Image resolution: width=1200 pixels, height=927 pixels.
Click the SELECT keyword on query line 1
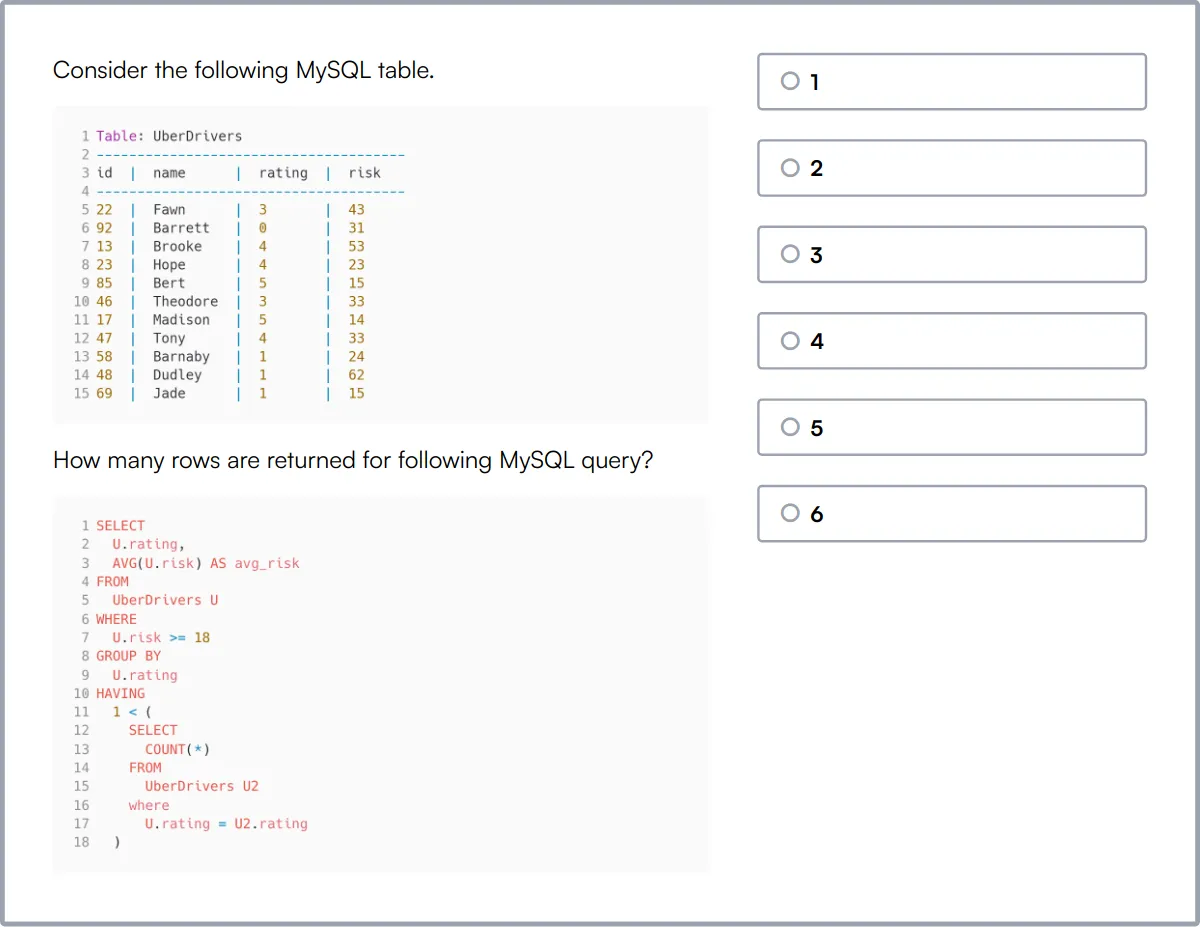point(120,525)
